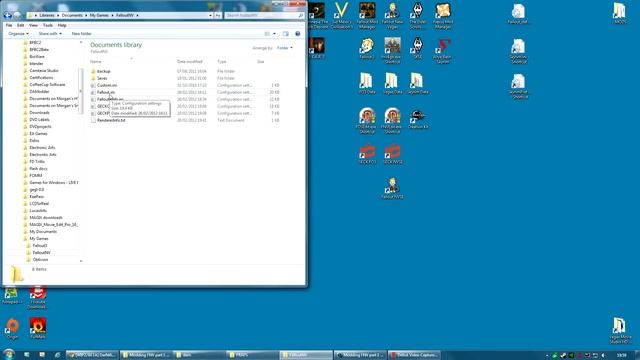Screen dimensions: 640x360
Task: Select Downloads in the navigation tree
Action: click(x=39, y=113)
